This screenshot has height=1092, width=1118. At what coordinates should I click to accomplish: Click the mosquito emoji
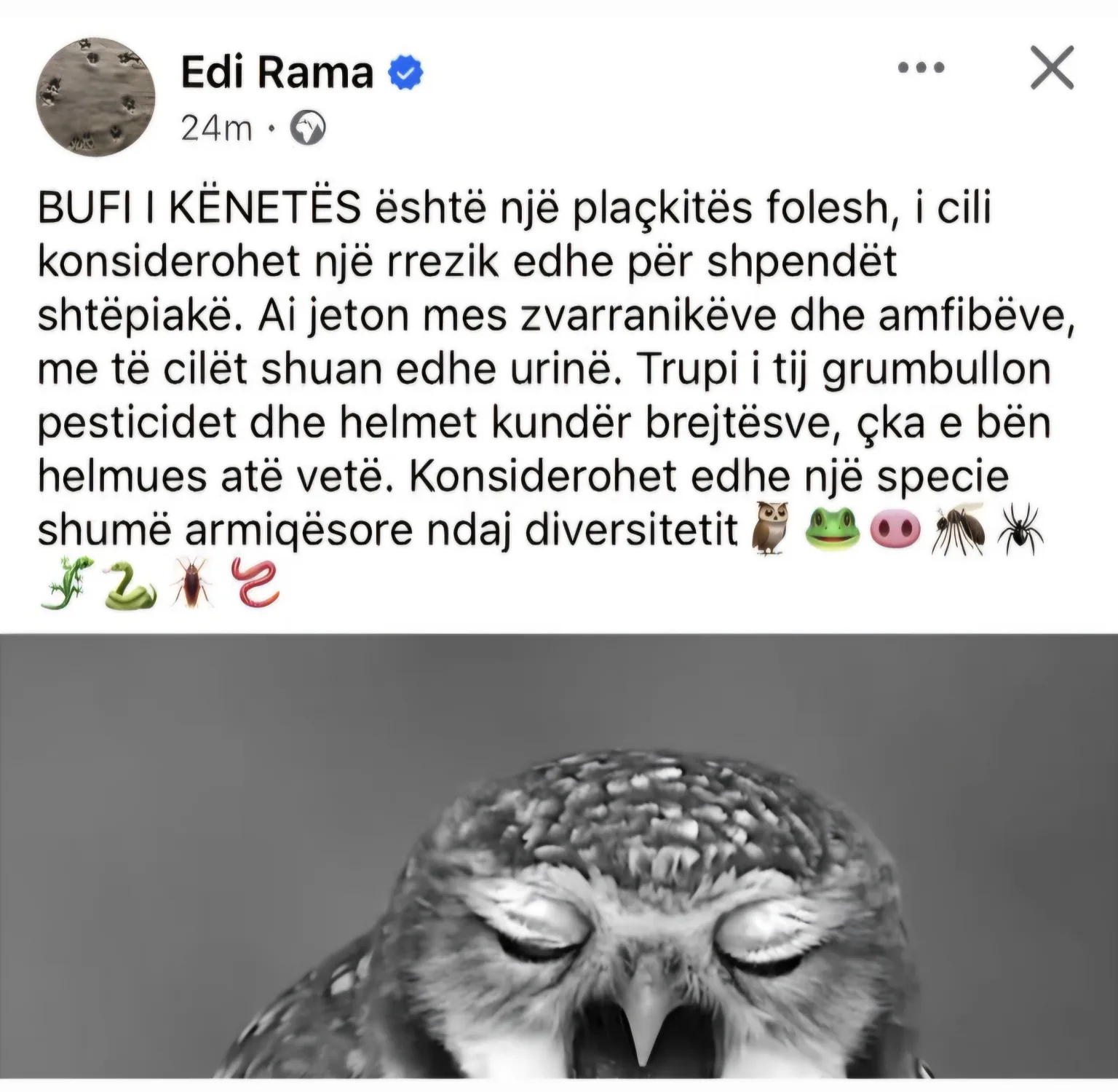tap(959, 529)
